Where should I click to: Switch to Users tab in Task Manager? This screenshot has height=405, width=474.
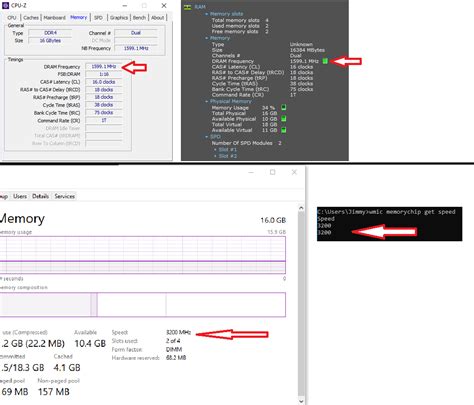tap(20, 196)
